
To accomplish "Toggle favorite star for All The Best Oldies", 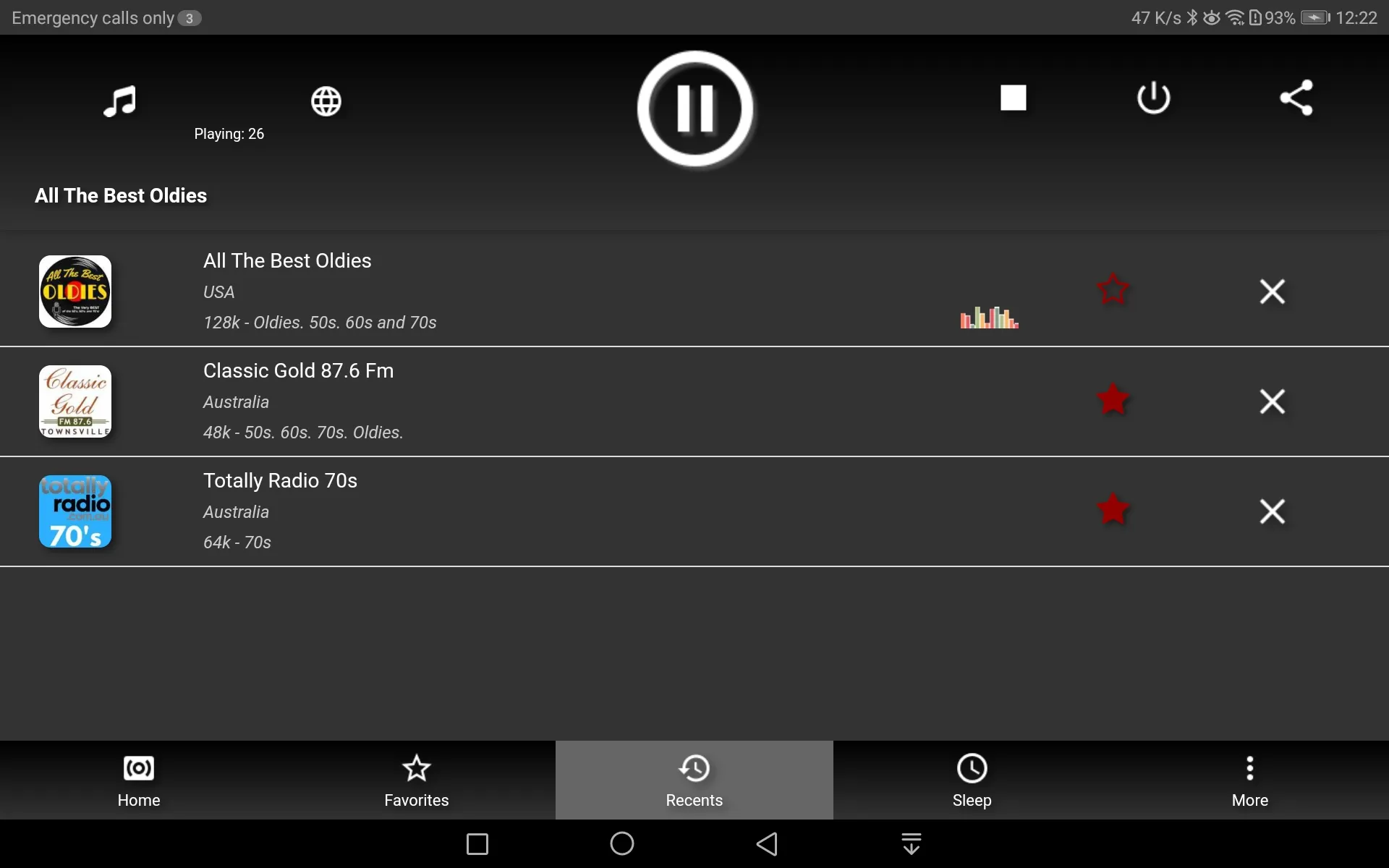I will coord(1113,290).
